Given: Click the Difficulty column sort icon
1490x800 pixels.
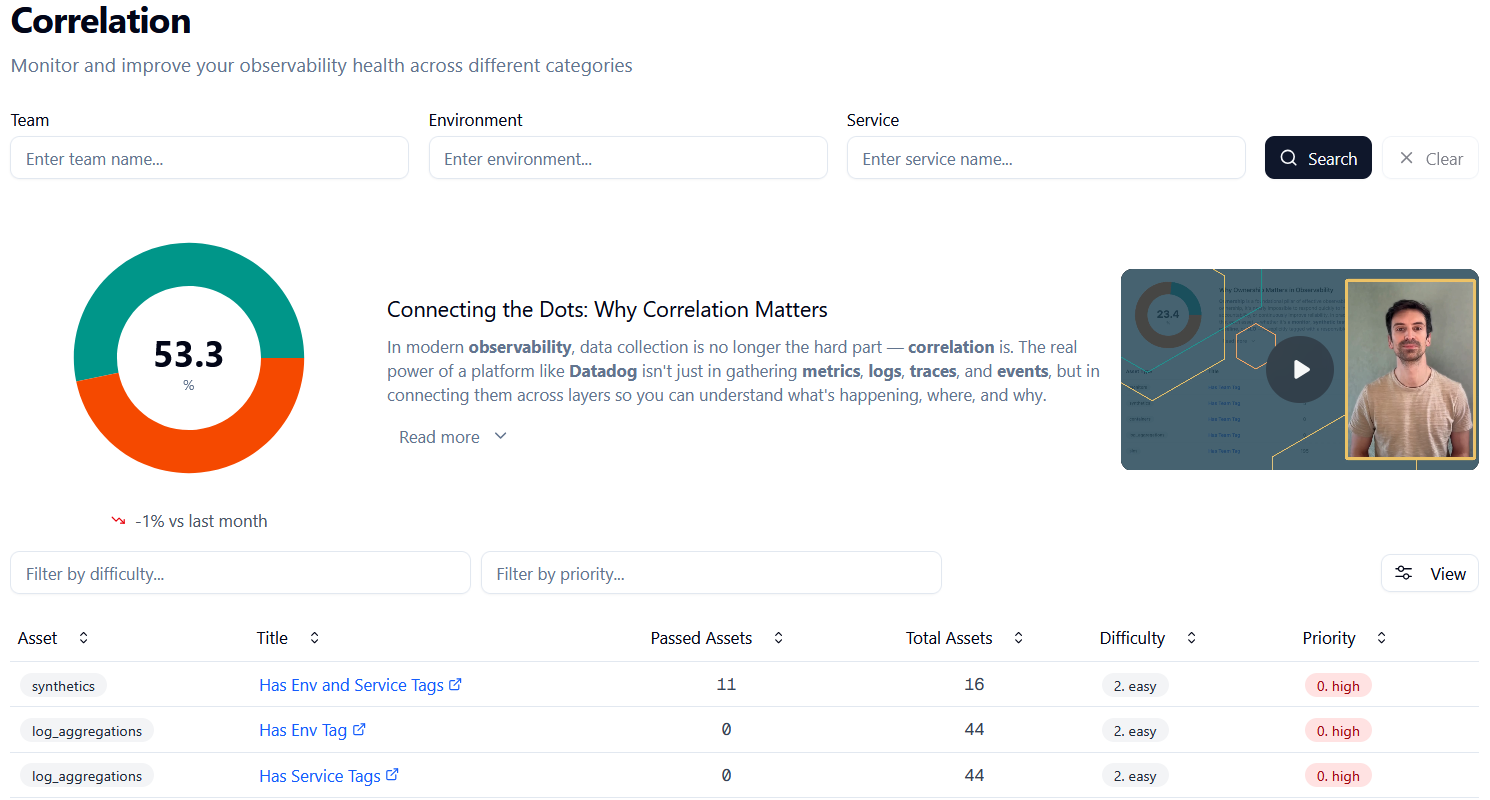Looking at the screenshot, I should (1191, 638).
